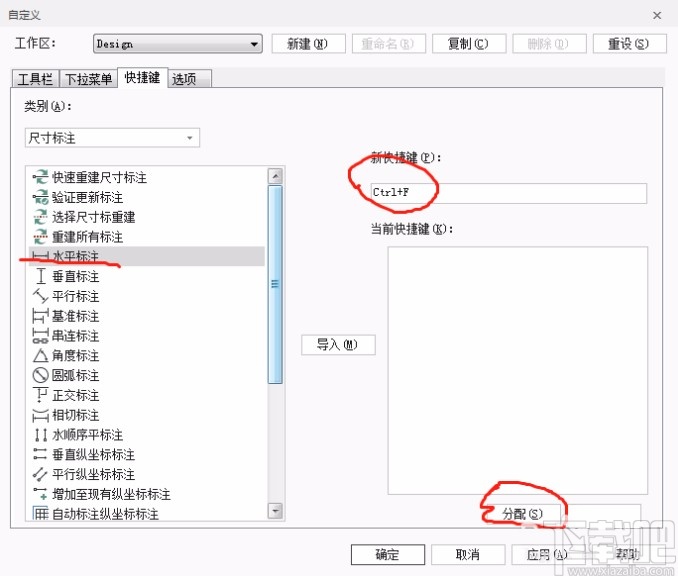Click the 删除(D) button

(549, 44)
